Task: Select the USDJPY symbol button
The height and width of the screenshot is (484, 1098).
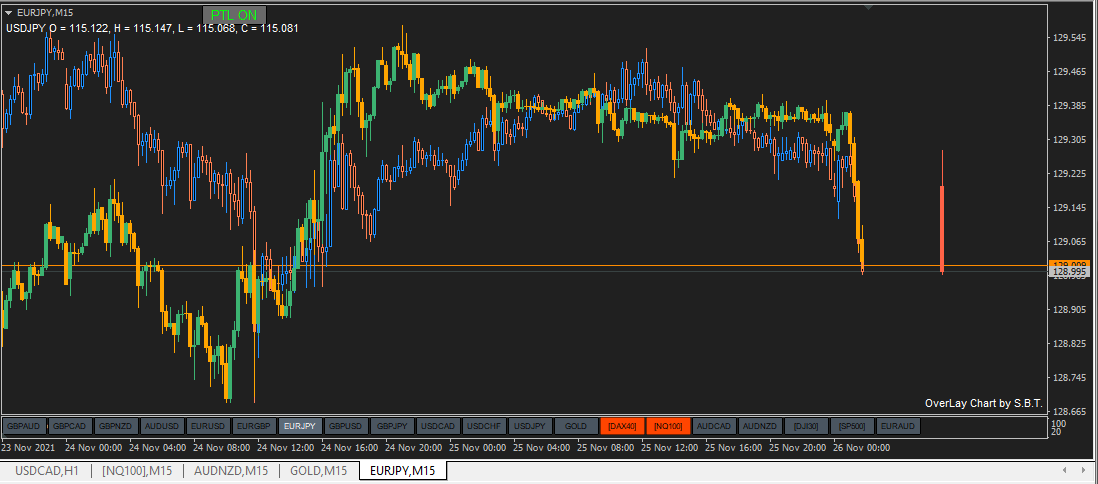Action: point(529,426)
